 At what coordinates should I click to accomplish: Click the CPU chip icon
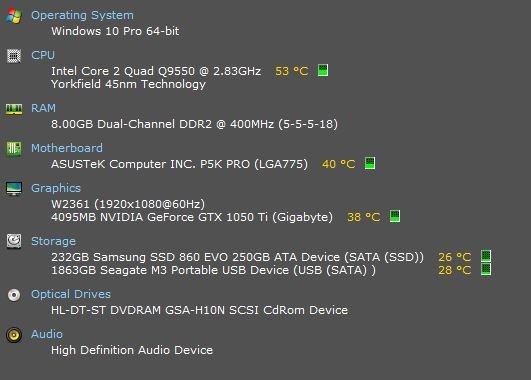(x=14, y=56)
